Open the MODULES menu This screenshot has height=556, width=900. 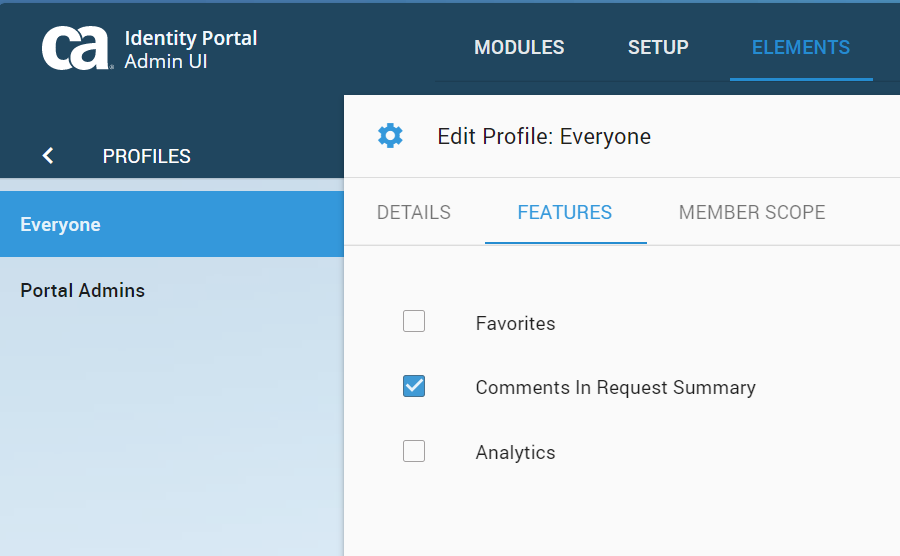click(x=519, y=48)
